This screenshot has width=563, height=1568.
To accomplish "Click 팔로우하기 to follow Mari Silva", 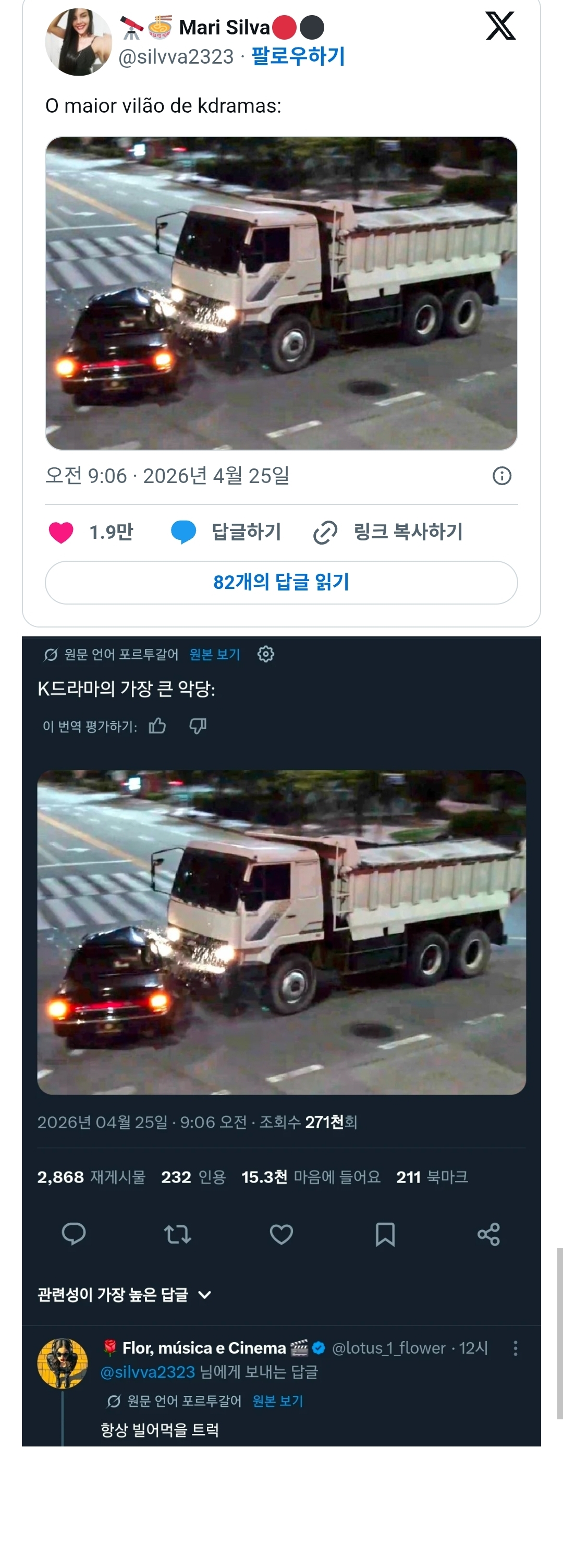I will 298,56.
